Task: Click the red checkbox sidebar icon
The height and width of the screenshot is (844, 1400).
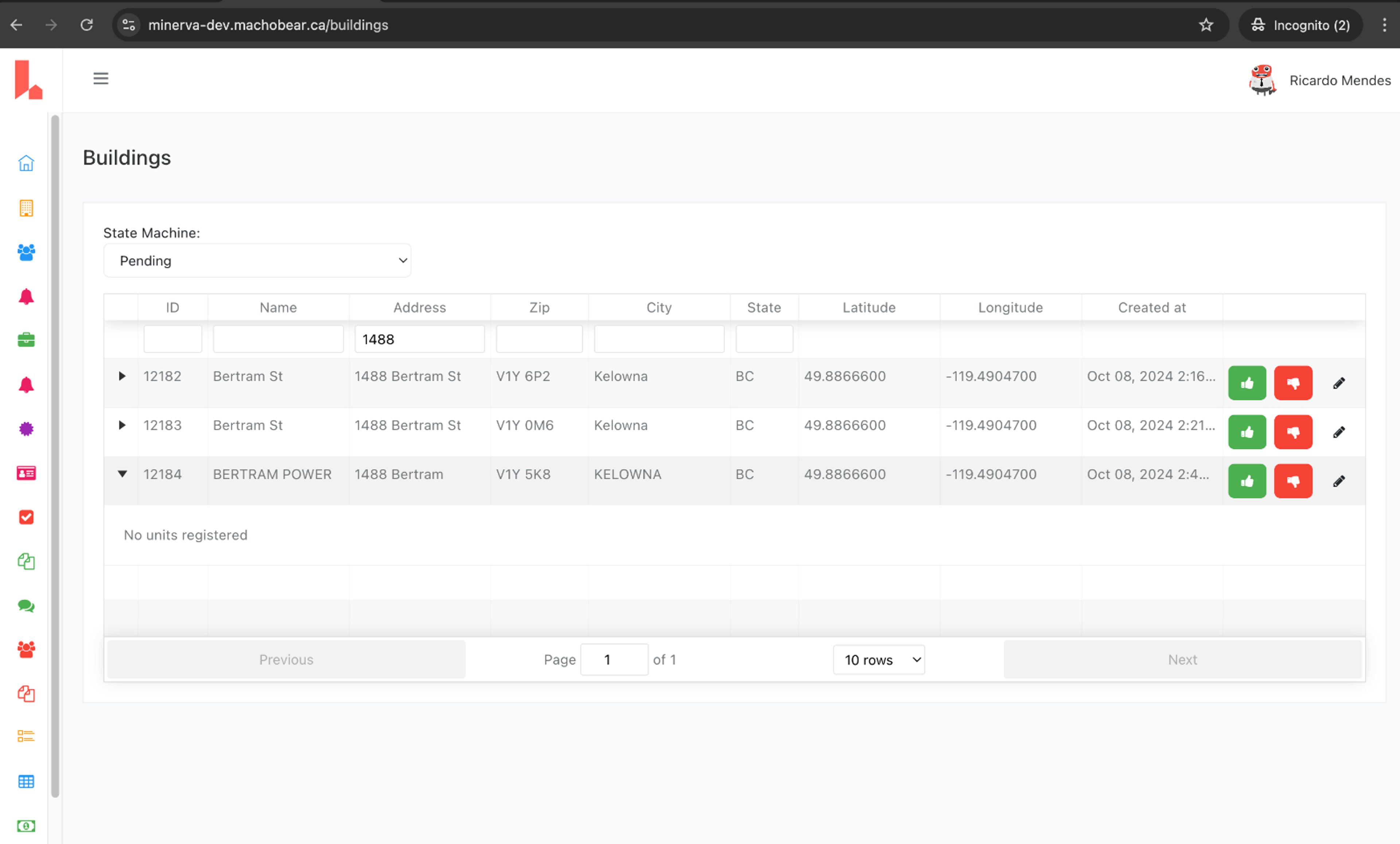Action: (26, 517)
